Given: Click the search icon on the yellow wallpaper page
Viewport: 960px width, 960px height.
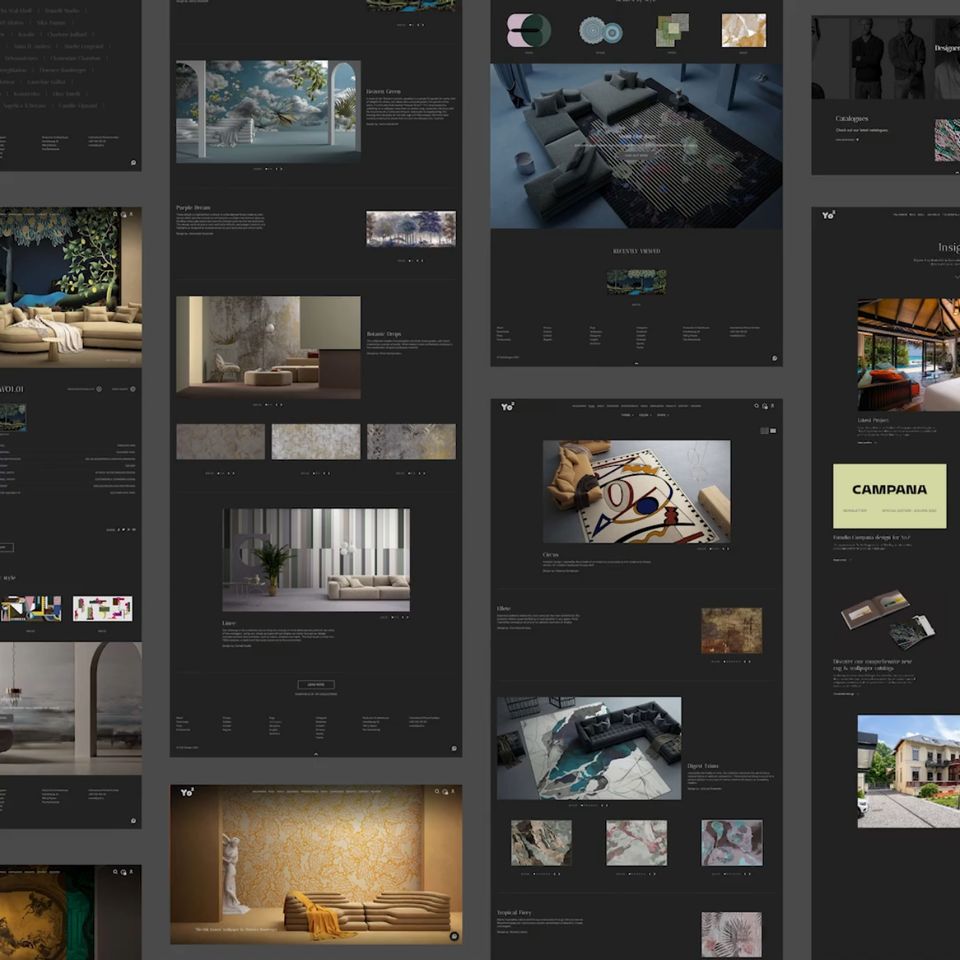Looking at the screenshot, I should (x=436, y=792).
